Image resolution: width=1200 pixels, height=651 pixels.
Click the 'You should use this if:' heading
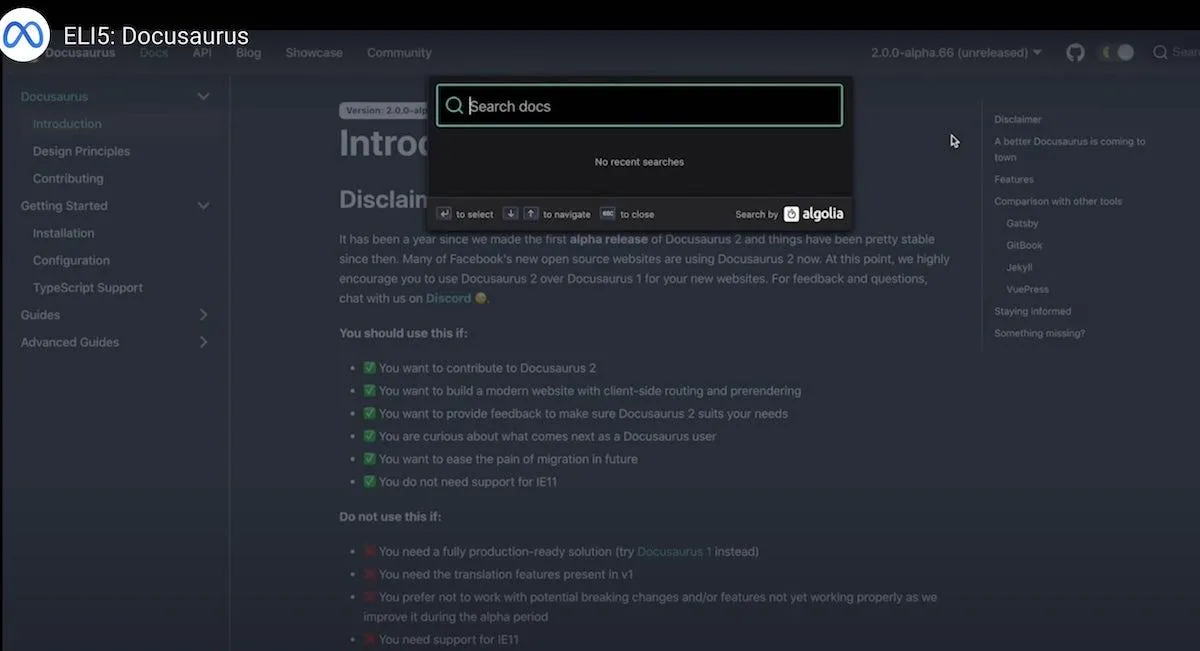pos(403,333)
